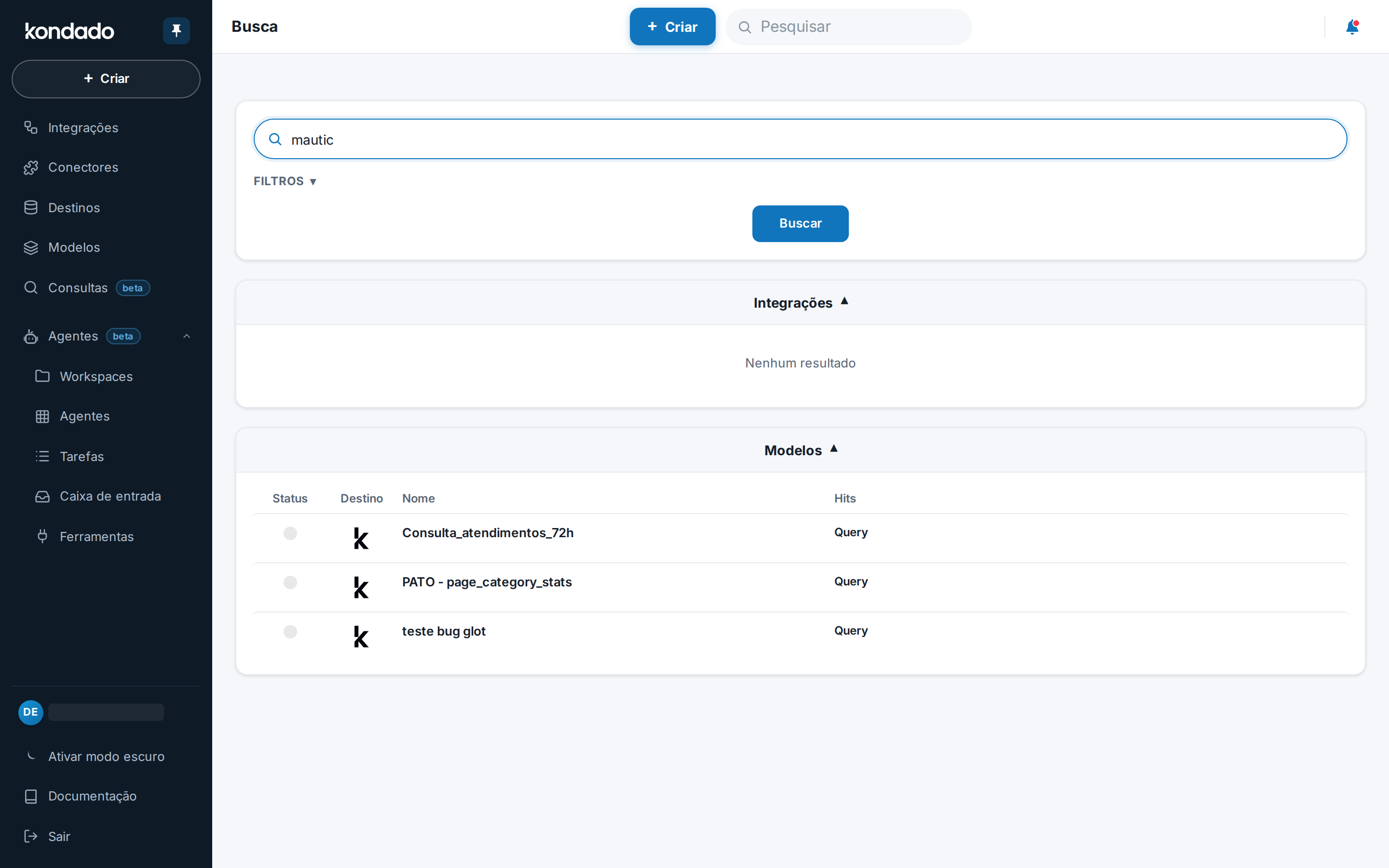The height and width of the screenshot is (868, 1389).
Task: Collapse the Agentes sidebar group
Action: [187, 337]
